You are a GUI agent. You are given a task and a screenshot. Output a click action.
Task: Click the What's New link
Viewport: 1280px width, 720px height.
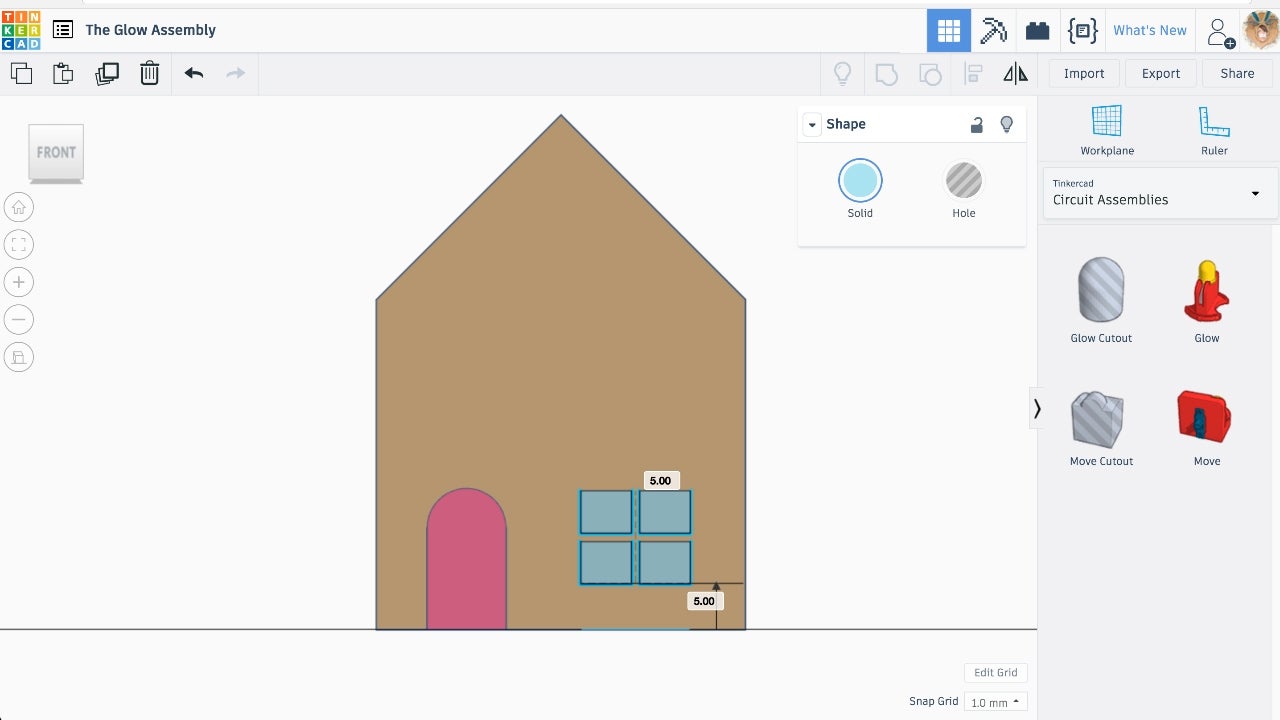tap(1150, 30)
